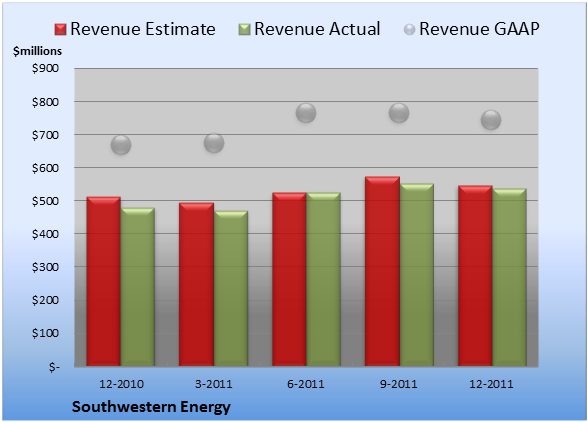
Task: Click the '6-2011' quarter label
Action: [x=306, y=384]
